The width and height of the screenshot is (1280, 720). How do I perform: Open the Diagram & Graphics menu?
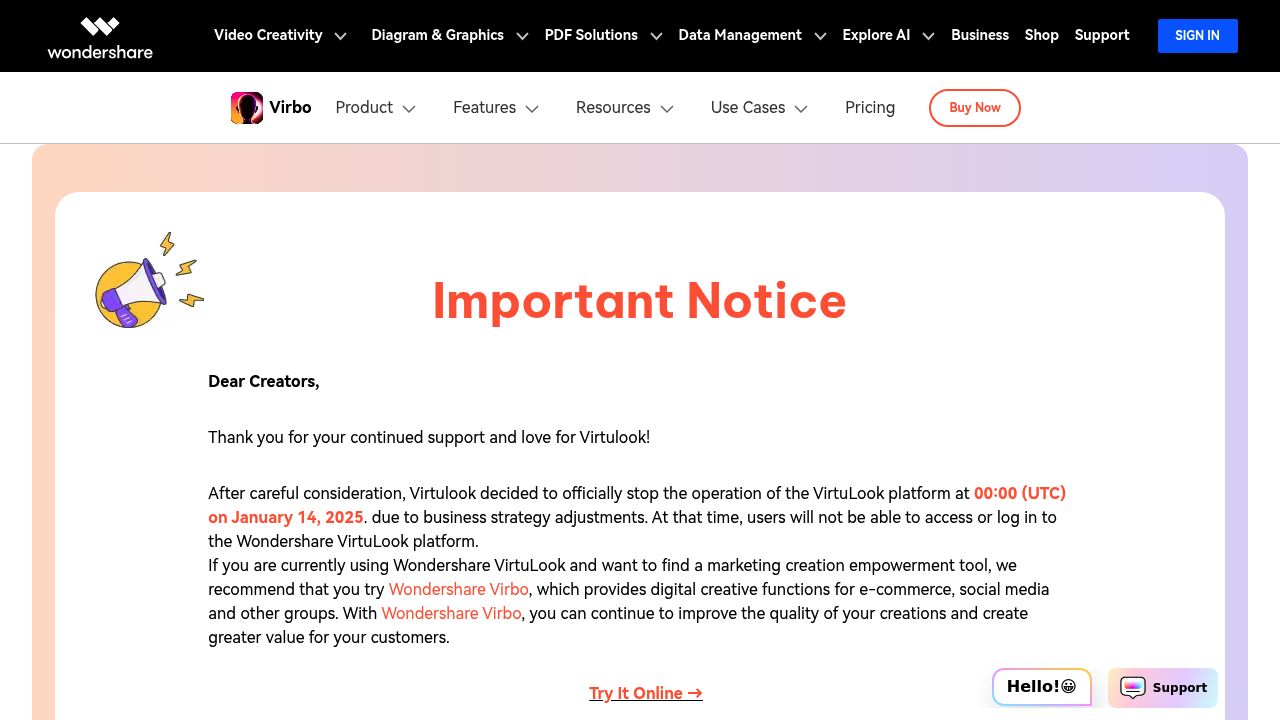[437, 35]
